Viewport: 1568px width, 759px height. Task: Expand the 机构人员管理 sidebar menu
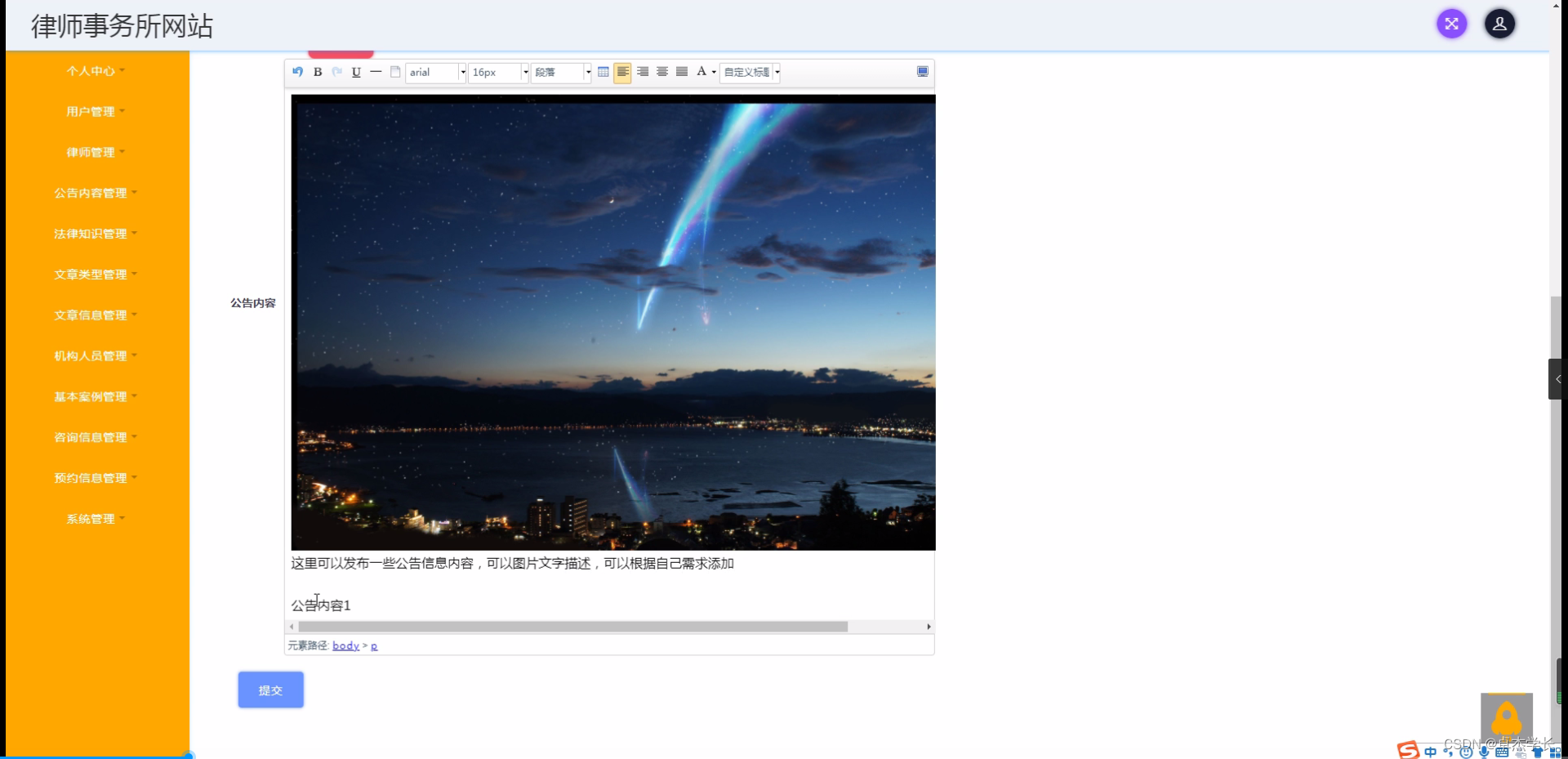point(96,356)
